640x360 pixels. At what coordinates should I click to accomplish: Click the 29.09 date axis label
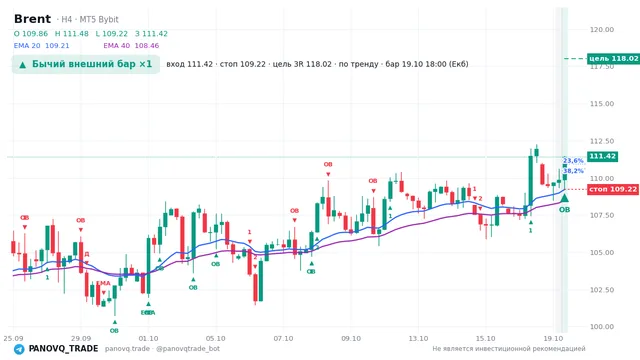point(81,339)
